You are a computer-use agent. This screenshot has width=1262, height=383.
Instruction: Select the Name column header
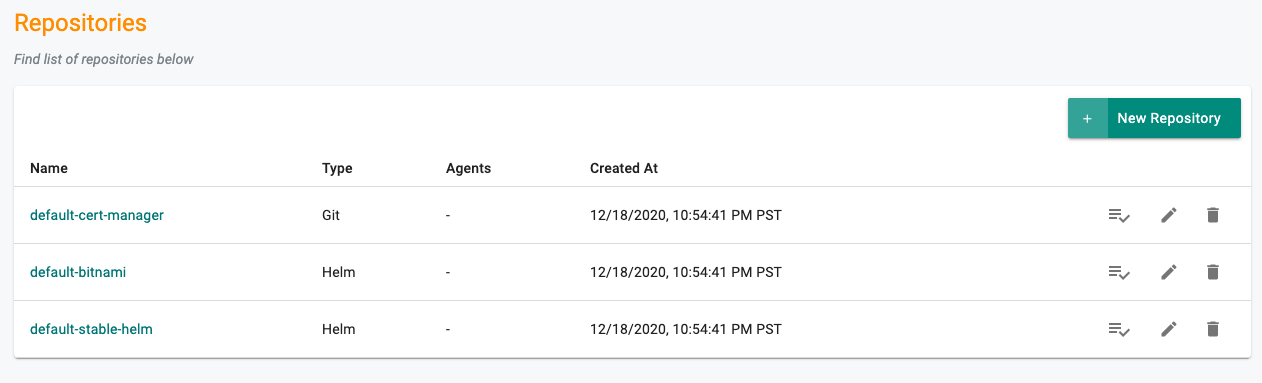tap(49, 168)
